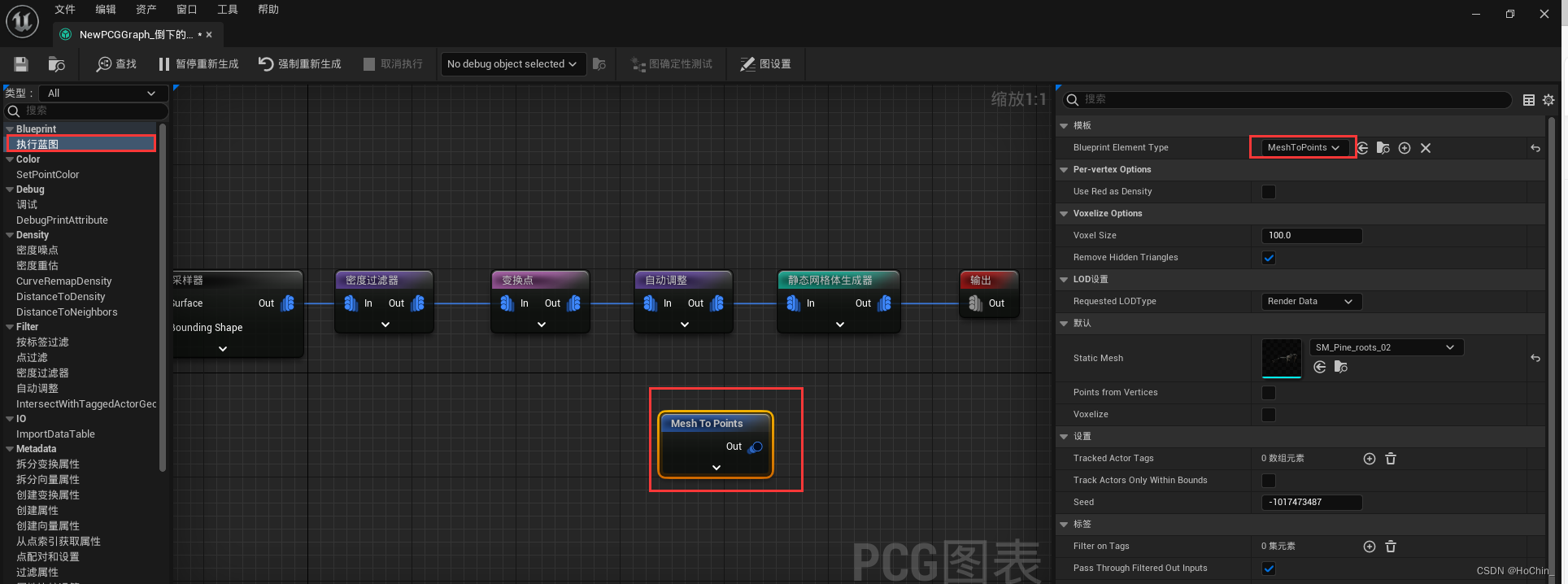Collapse the Filter category
The image size is (1568, 584).
click(x=10, y=327)
